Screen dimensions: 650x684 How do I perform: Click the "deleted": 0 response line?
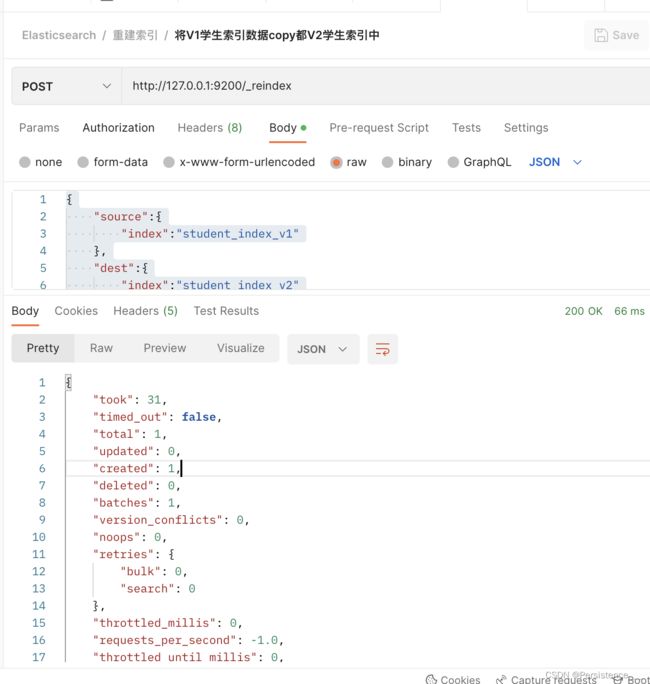[x=137, y=486]
